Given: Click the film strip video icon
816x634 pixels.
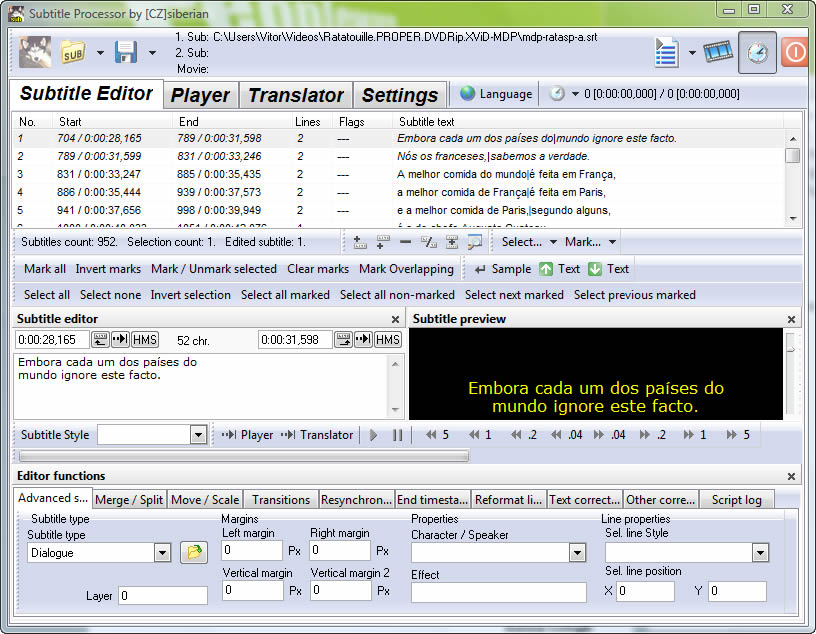Looking at the screenshot, I should point(718,52).
